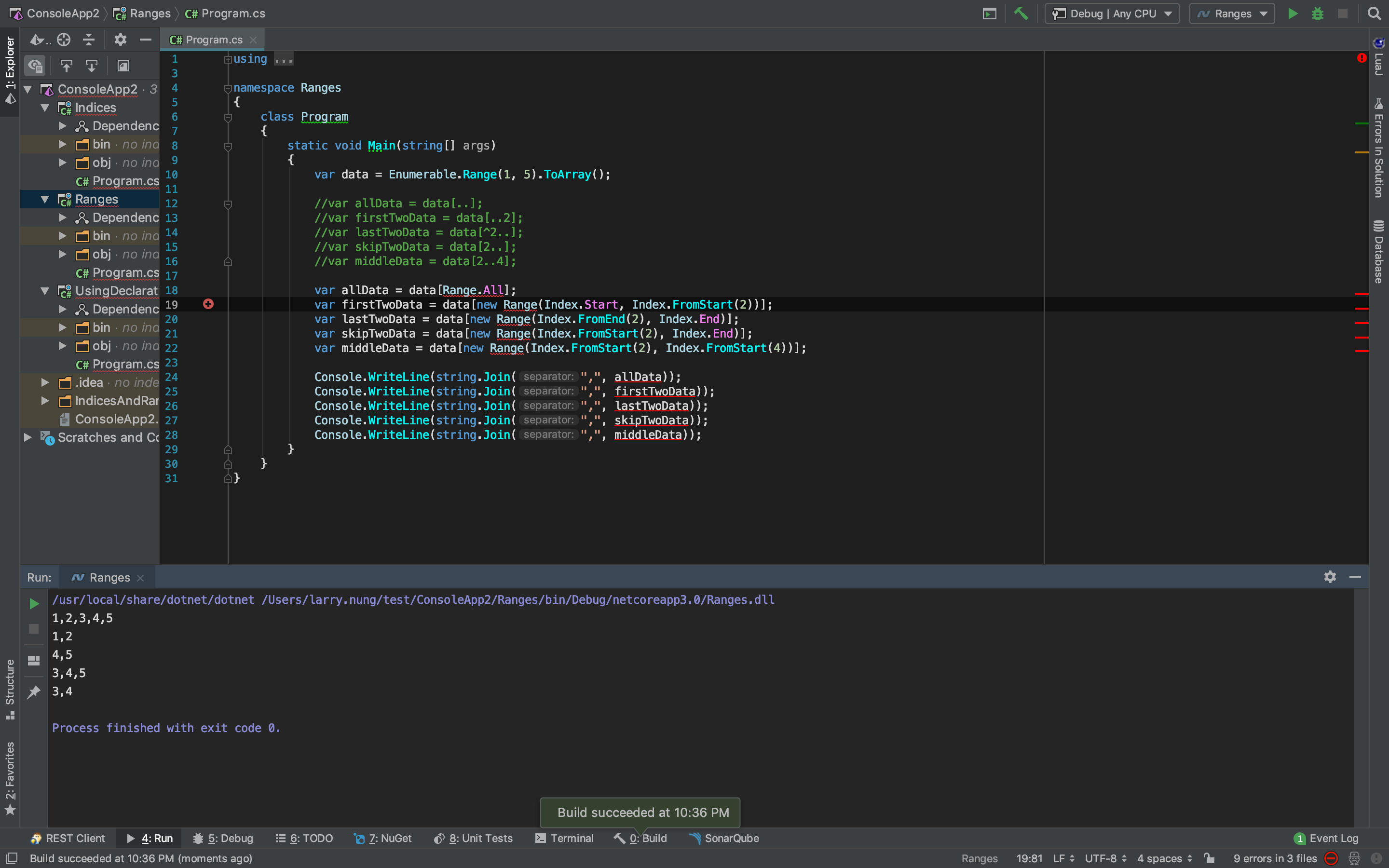This screenshot has height=868, width=1389.
Task: Click the LF line separator selector
Action: [1063, 858]
